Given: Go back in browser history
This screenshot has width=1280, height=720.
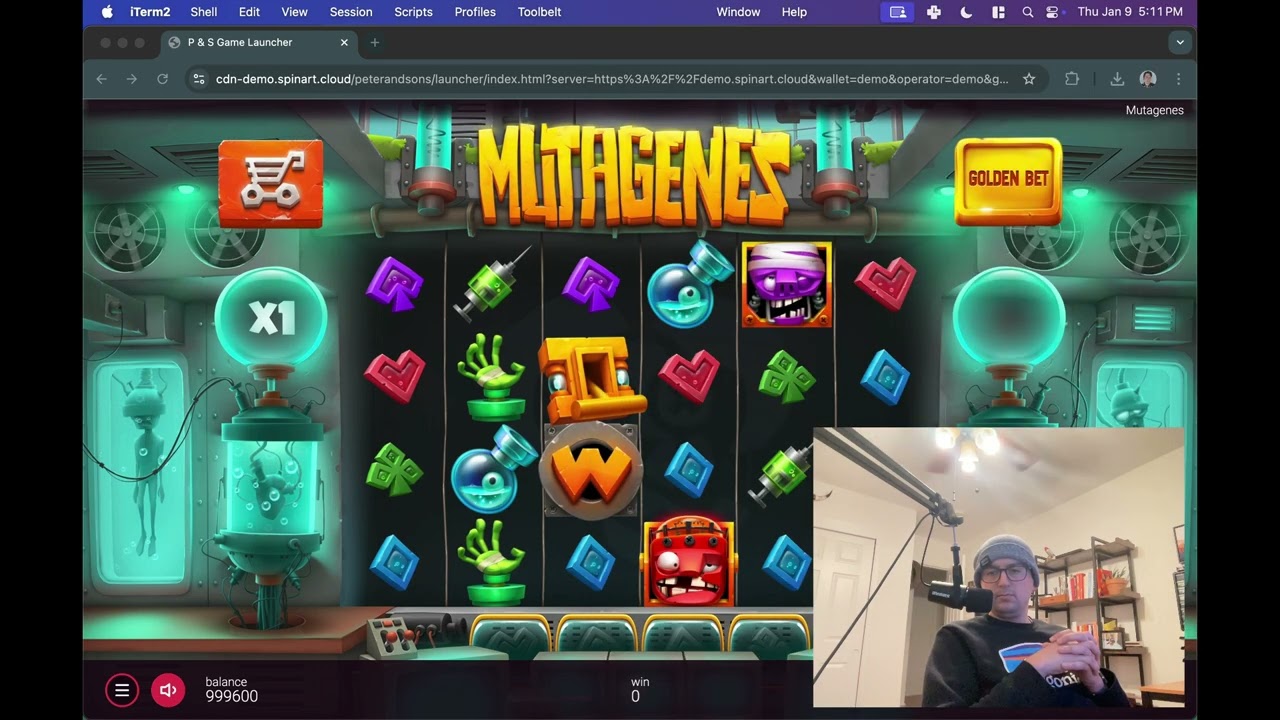Looking at the screenshot, I should 101,79.
